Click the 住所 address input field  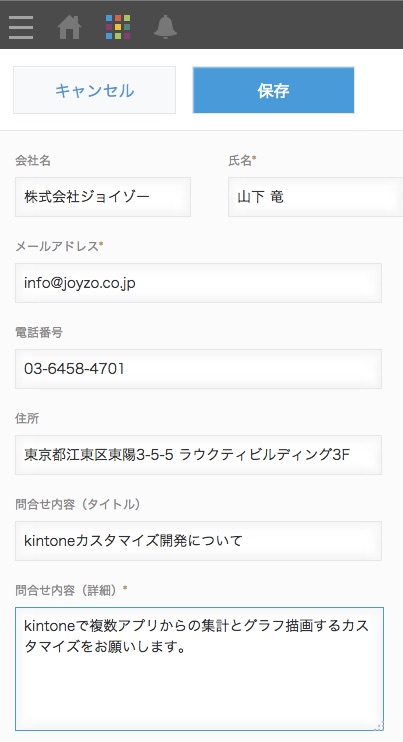[198, 455]
